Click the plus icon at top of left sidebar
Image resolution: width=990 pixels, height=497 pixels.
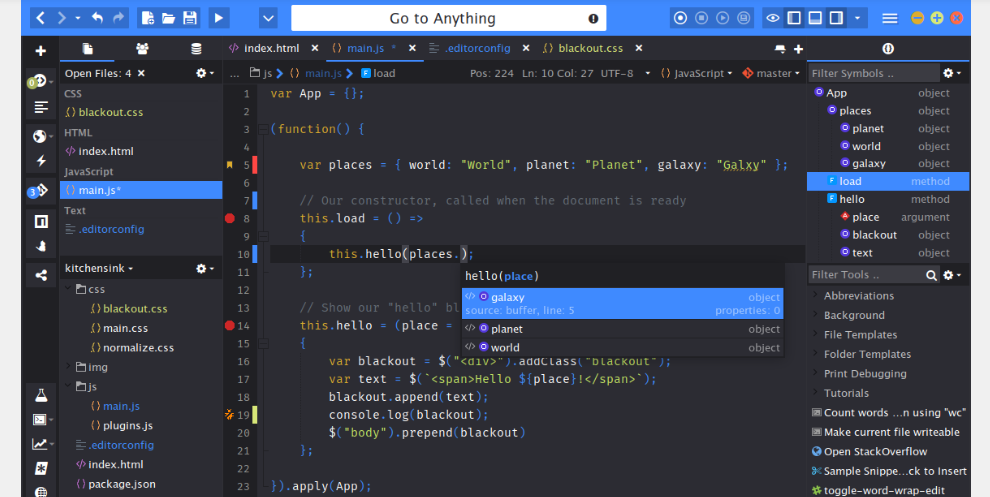(x=41, y=51)
